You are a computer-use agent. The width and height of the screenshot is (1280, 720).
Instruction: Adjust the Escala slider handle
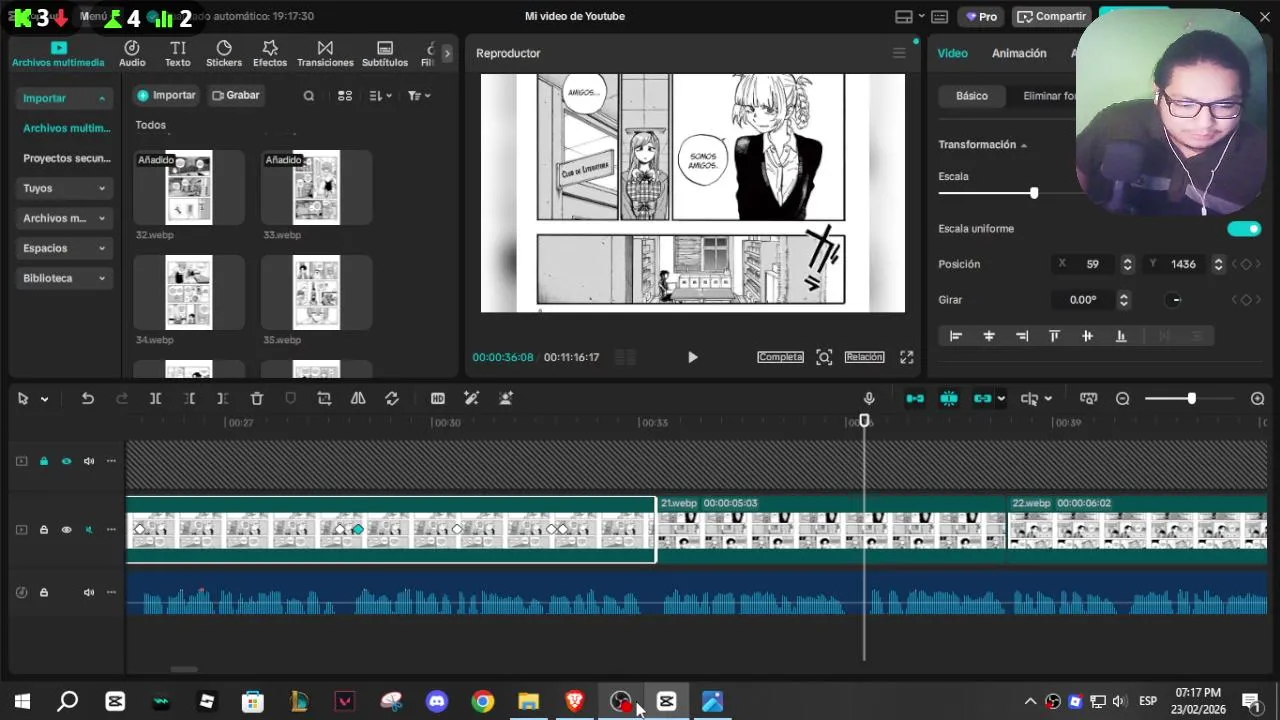pyautogui.click(x=1034, y=193)
